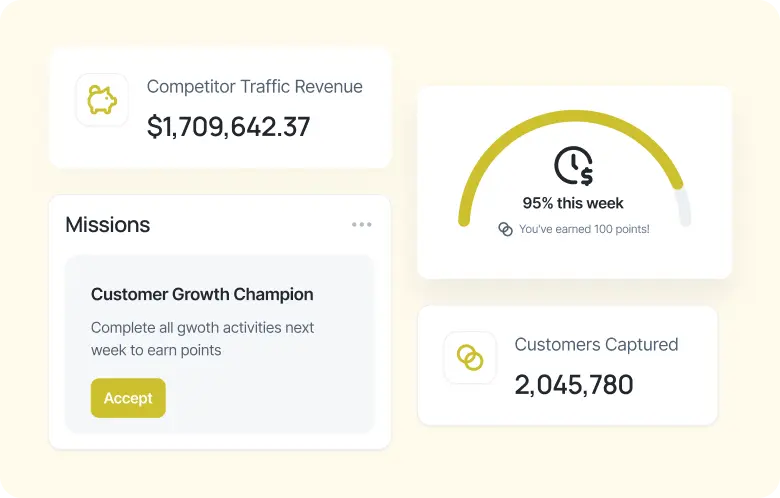Click empty space right of the Accept button

270,398
